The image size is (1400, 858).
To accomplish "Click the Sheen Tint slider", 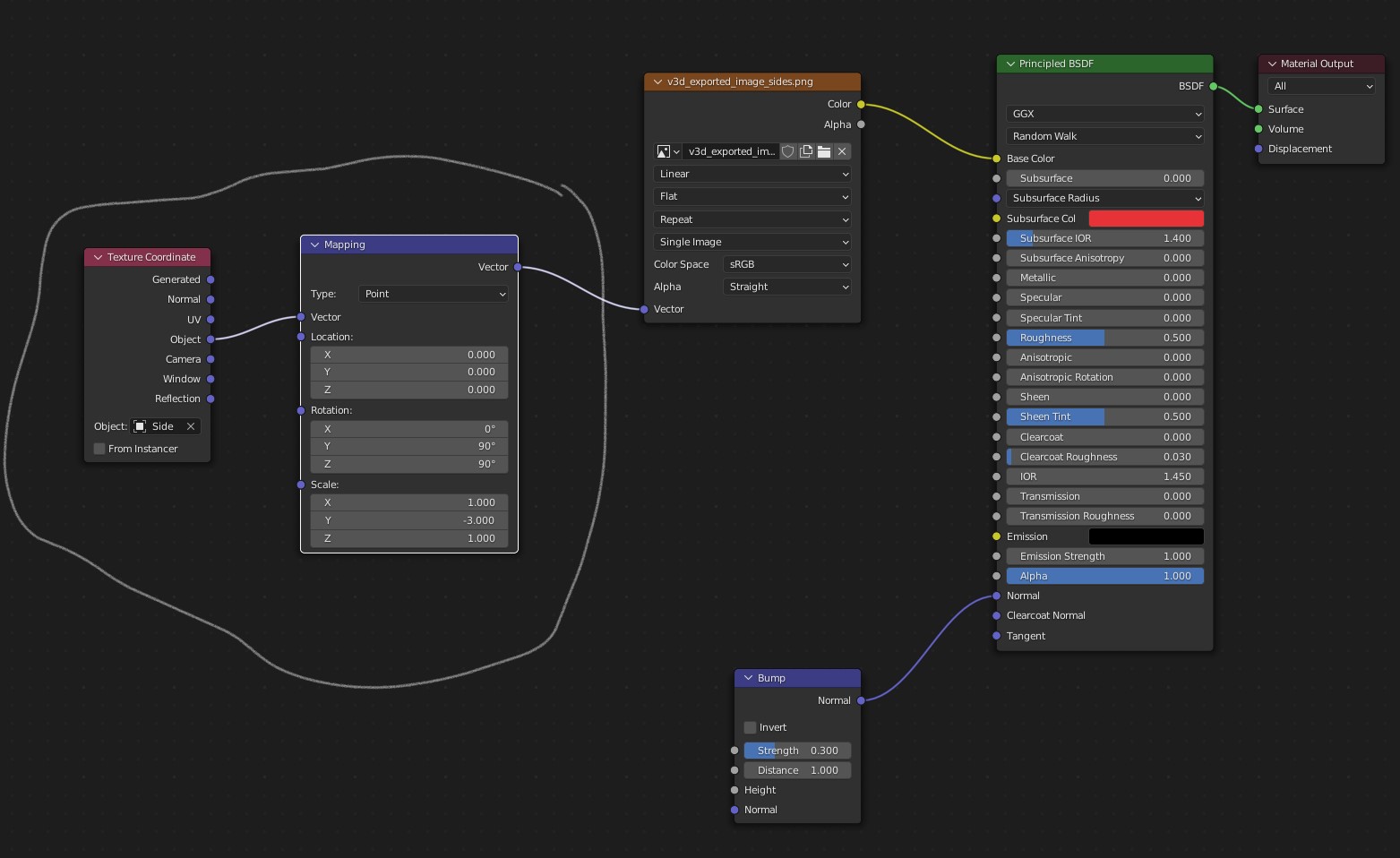I will point(1105,416).
